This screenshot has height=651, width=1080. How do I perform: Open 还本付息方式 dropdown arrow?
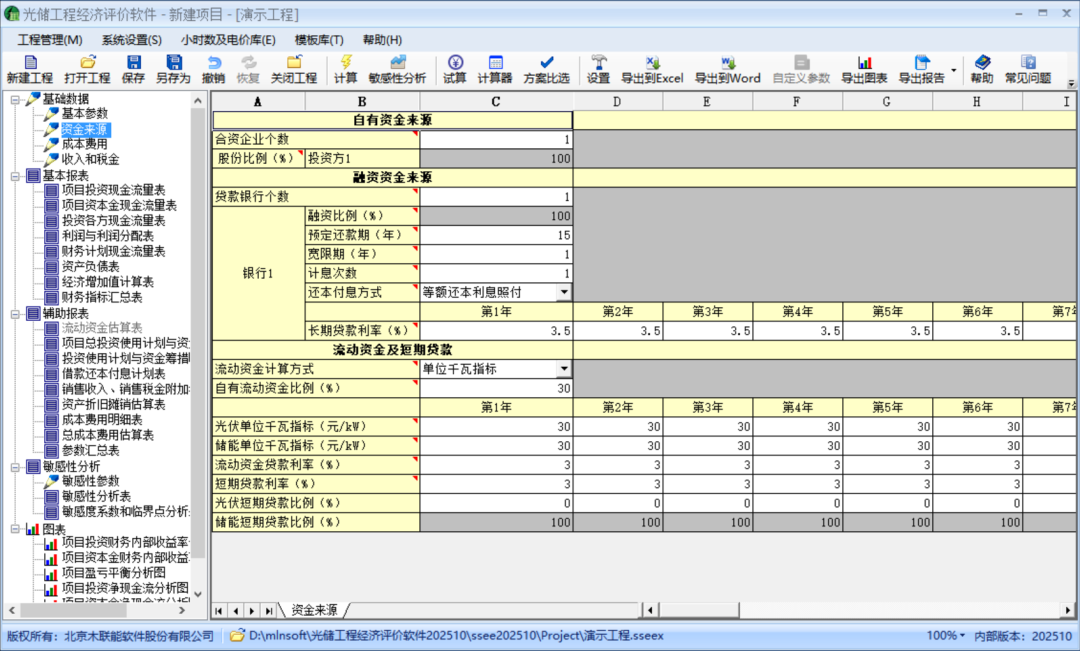(563, 293)
